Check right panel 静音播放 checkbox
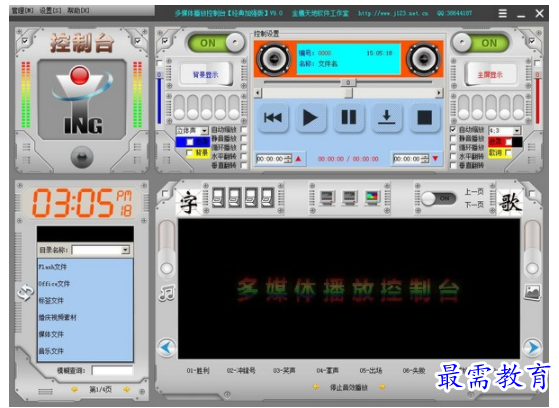Image resolution: width=559 pixels, height=408 pixels. (x=453, y=138)
